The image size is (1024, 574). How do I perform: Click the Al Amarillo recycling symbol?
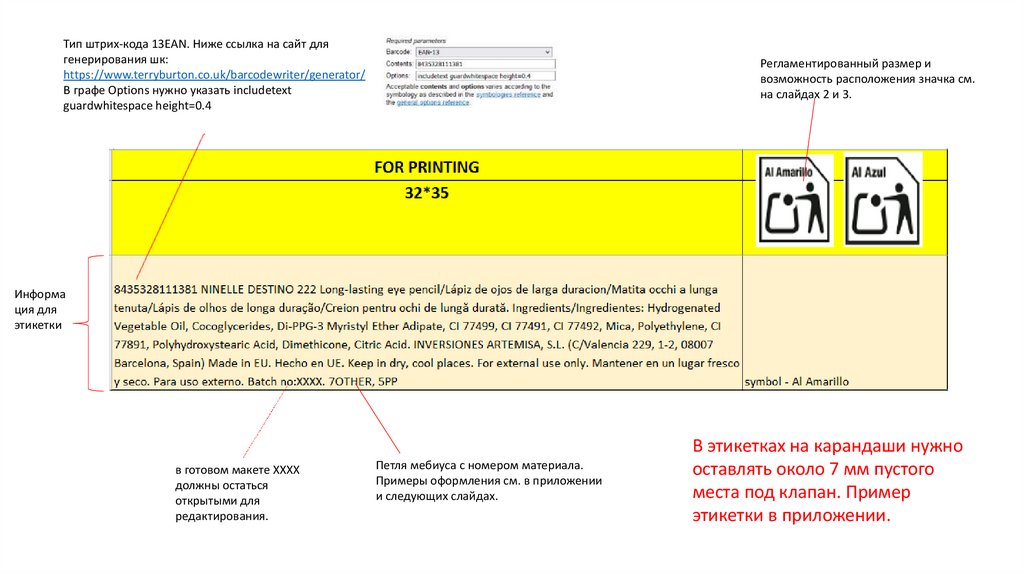pyautogui.click(x=795, y=200)
